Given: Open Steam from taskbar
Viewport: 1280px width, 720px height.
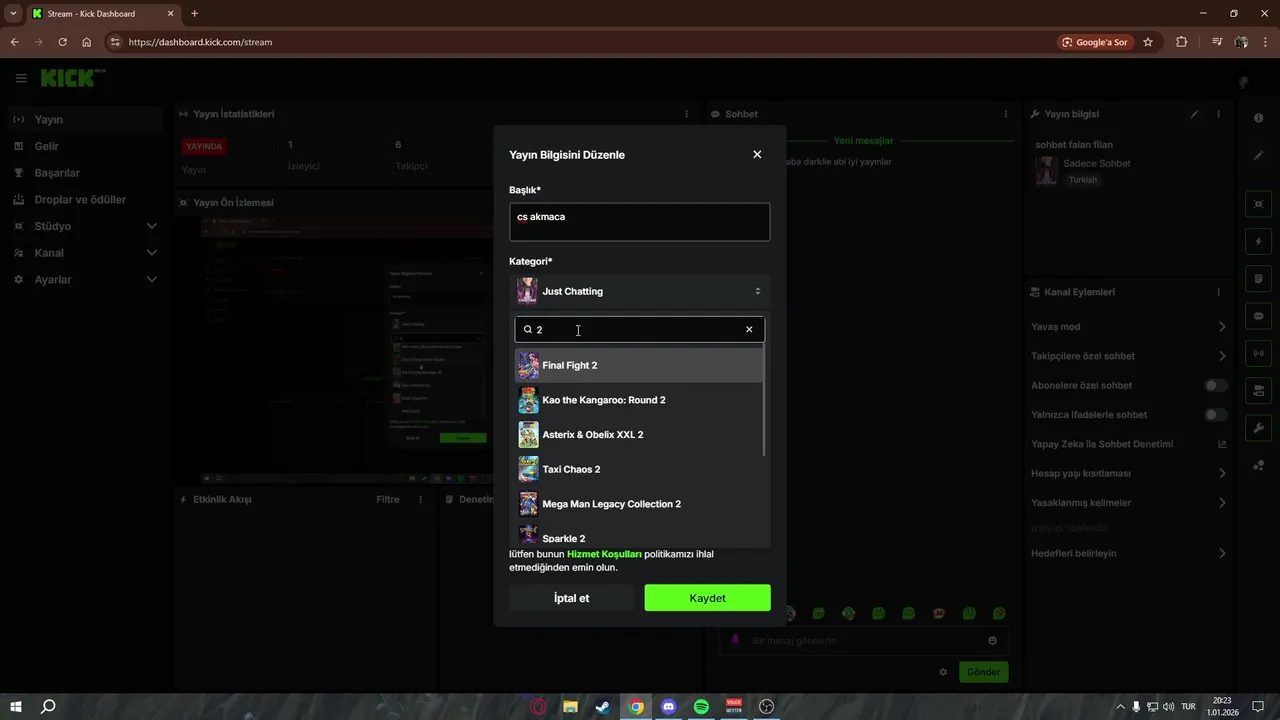Looking at the screenshot, I should pyautogui.click(x=603, y=706).
